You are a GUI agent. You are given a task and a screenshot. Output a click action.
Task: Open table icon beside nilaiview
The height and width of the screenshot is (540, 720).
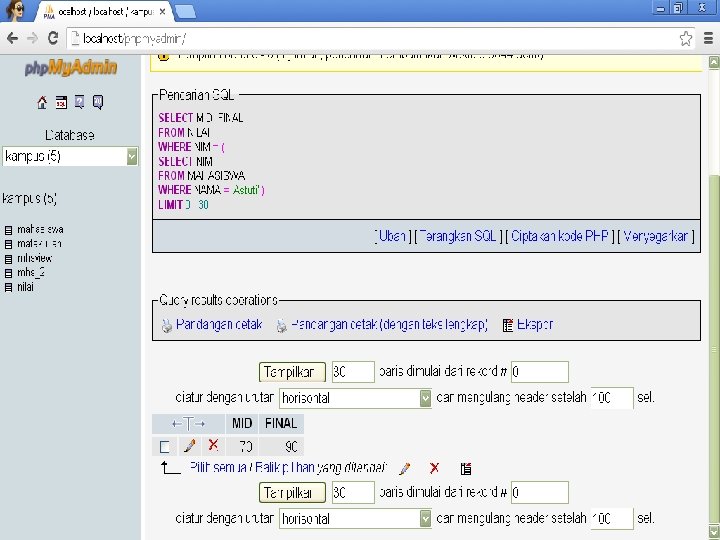coord(8,259)
